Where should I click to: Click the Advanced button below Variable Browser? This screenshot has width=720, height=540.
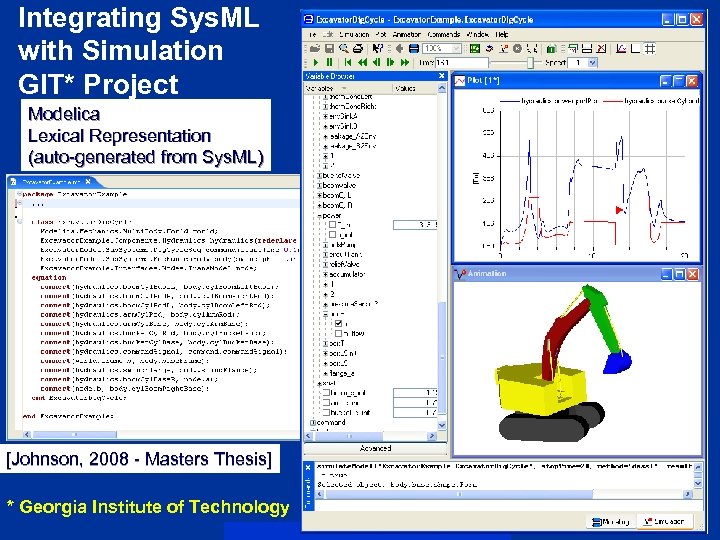375,448
